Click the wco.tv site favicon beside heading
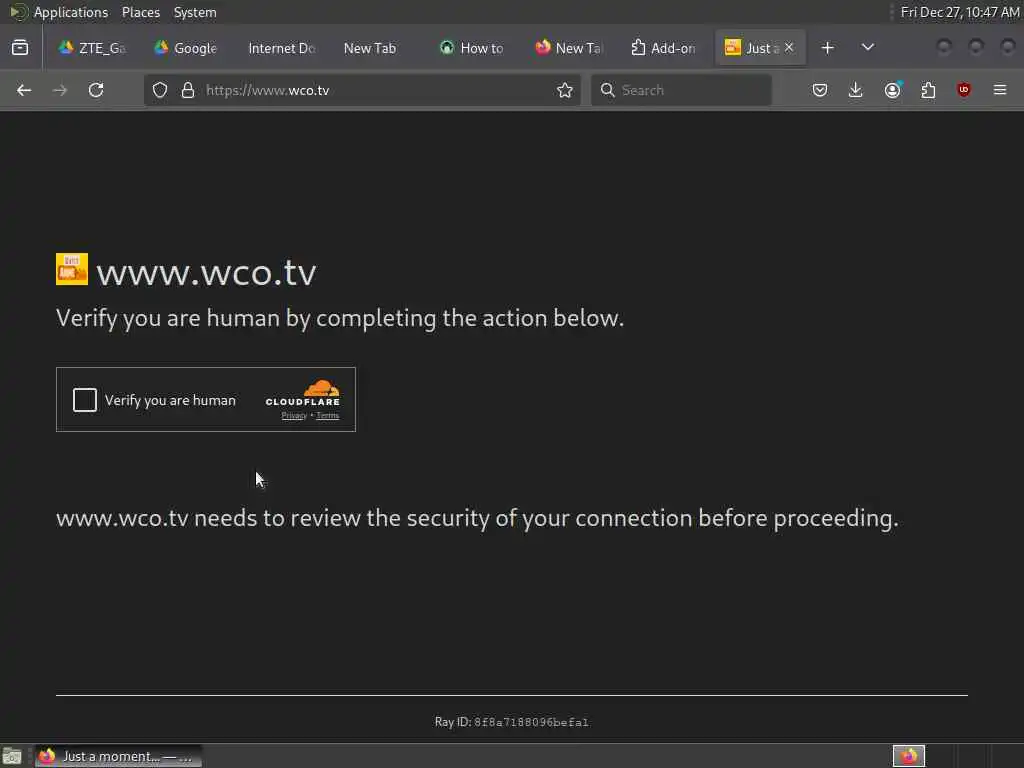The width and height of the screenshot is (1024, 768). 72,269
